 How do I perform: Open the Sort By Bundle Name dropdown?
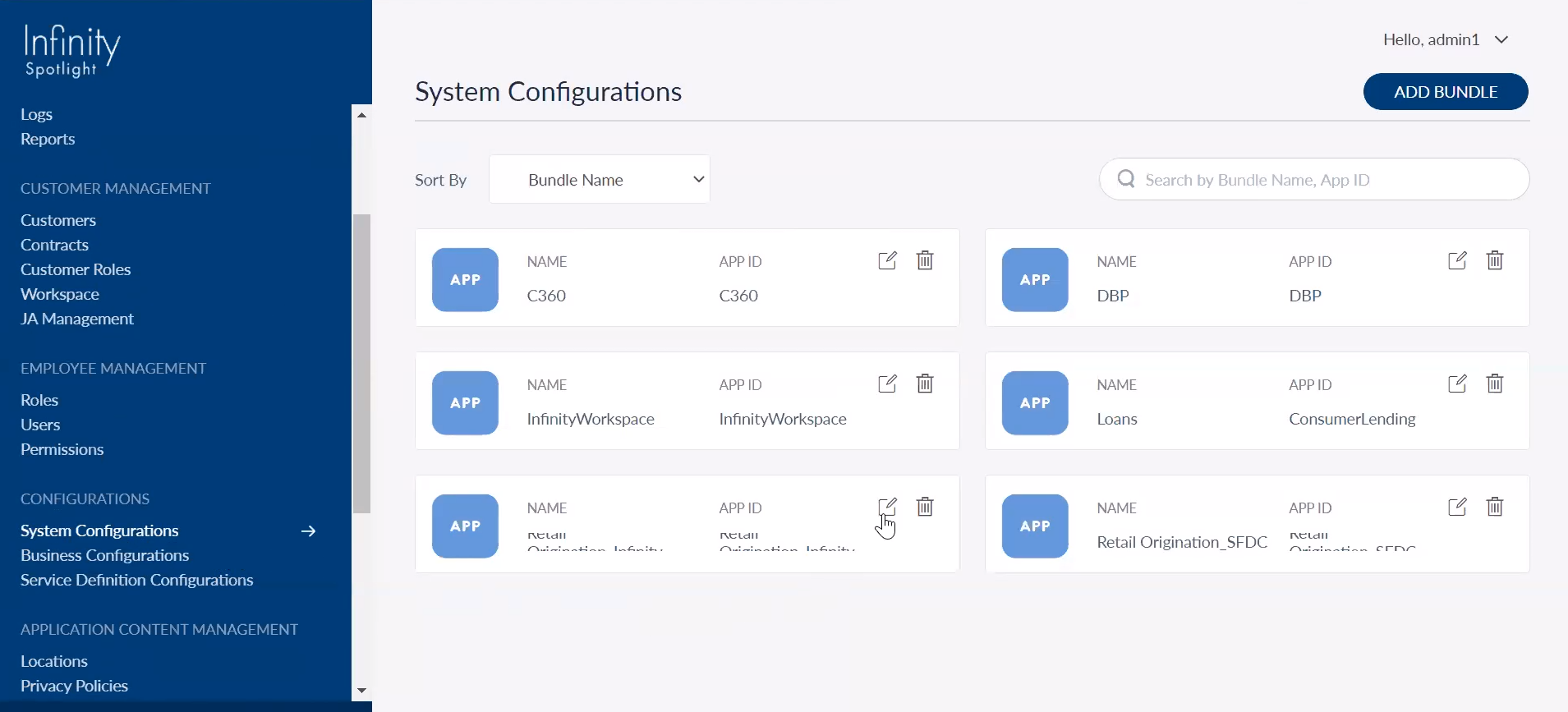pyautogui.click(x=600, y=179)
